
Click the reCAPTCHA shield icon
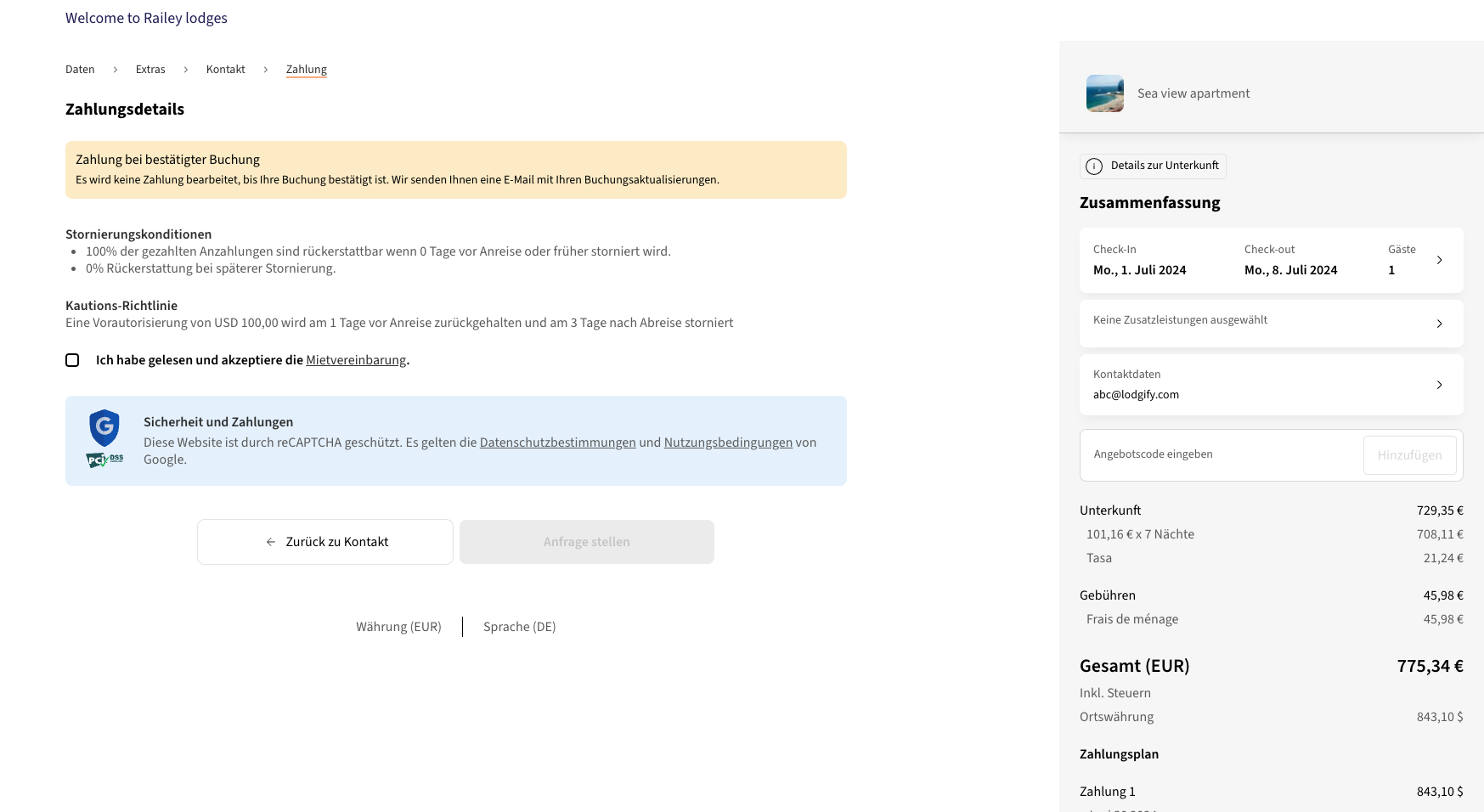104,427
